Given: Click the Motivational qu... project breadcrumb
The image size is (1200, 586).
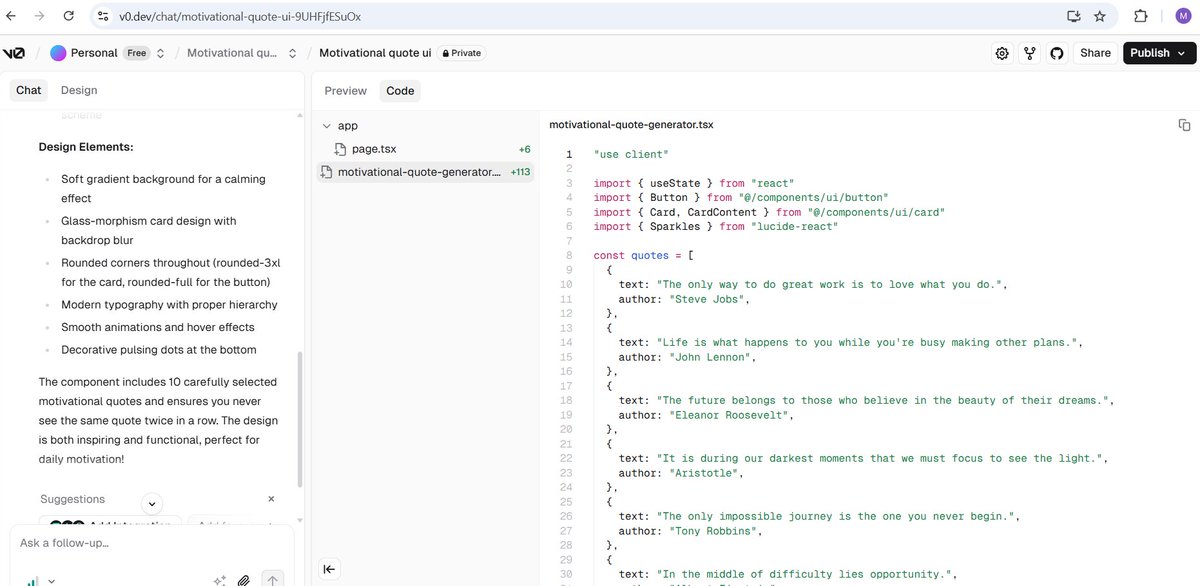Looking at the screenshot, I should tap(233, 53).
